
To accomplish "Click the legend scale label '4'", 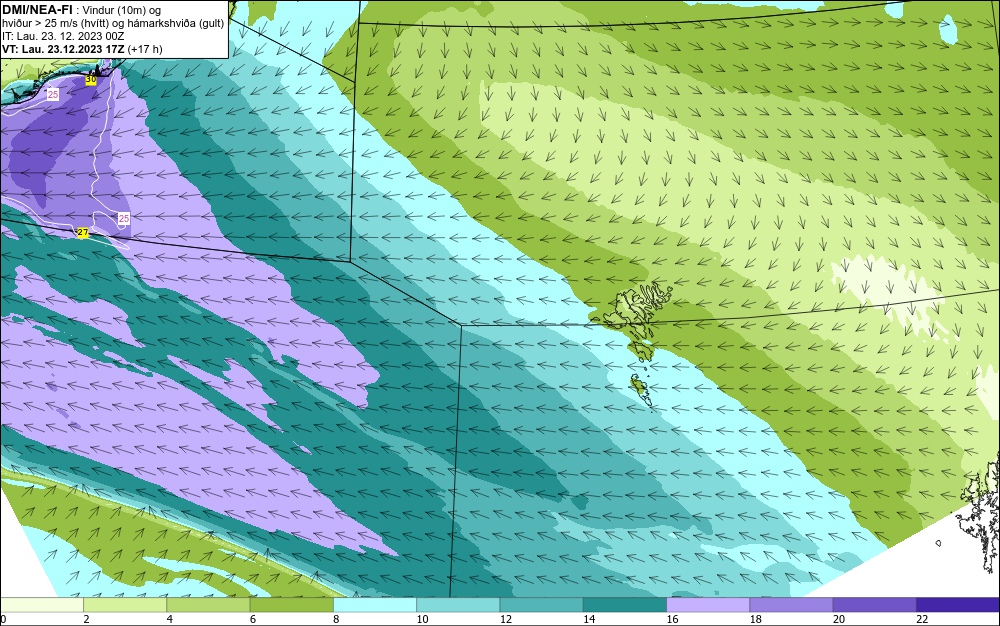I will 170,619.
